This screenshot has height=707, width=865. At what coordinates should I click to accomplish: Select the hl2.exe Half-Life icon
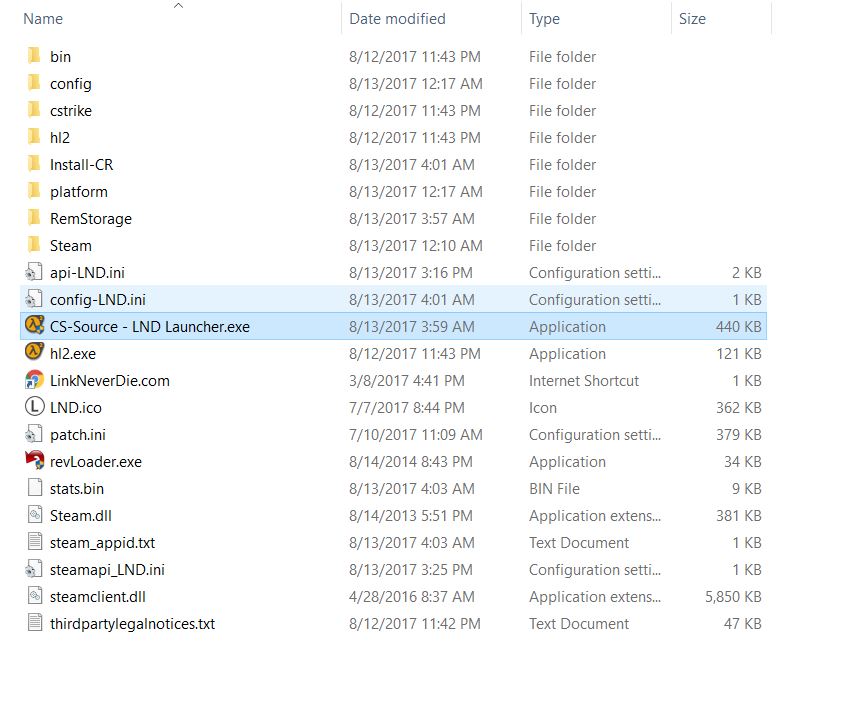click(x=34, y=353)
